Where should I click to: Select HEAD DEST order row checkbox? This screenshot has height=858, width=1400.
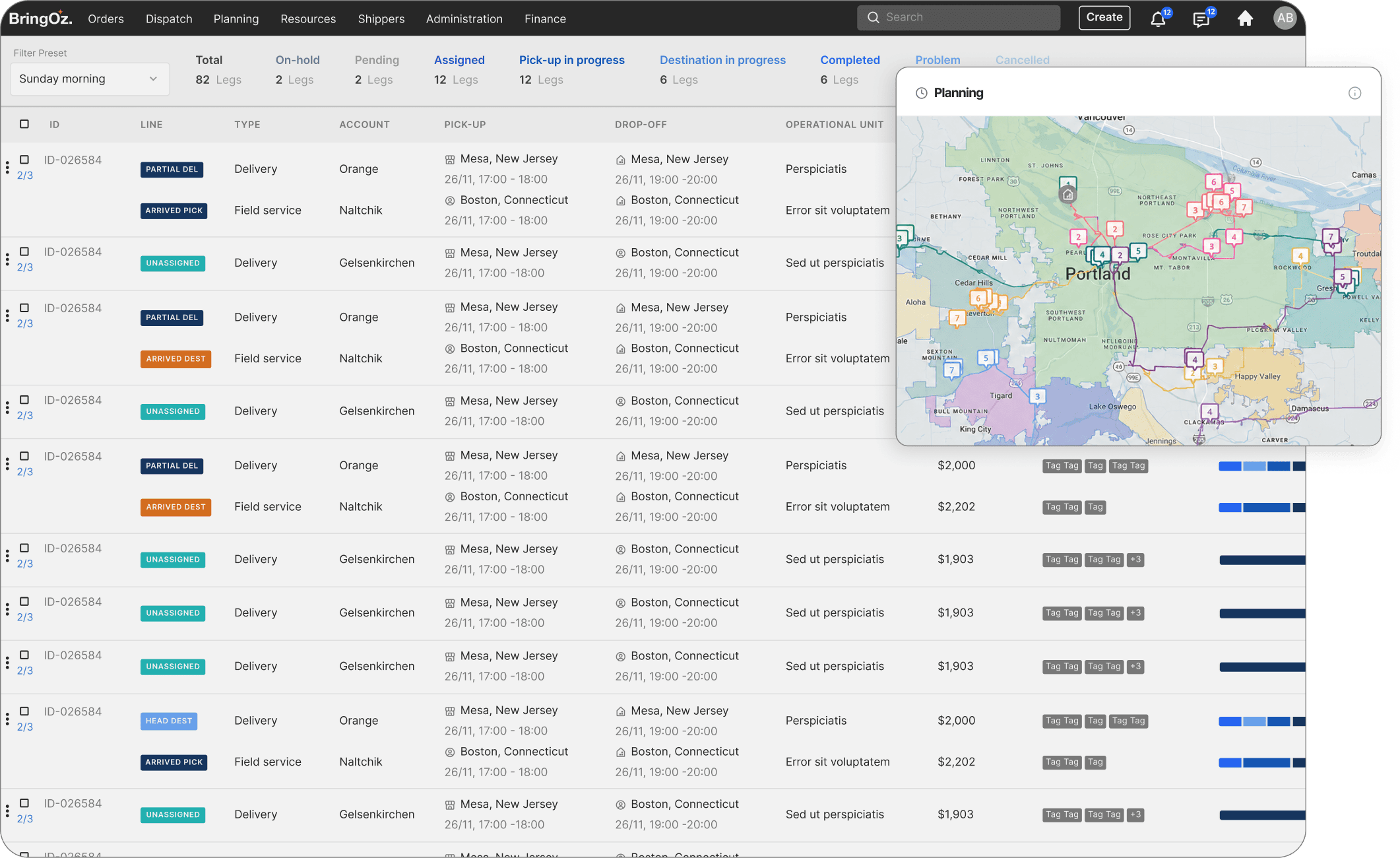pos(24,711)
